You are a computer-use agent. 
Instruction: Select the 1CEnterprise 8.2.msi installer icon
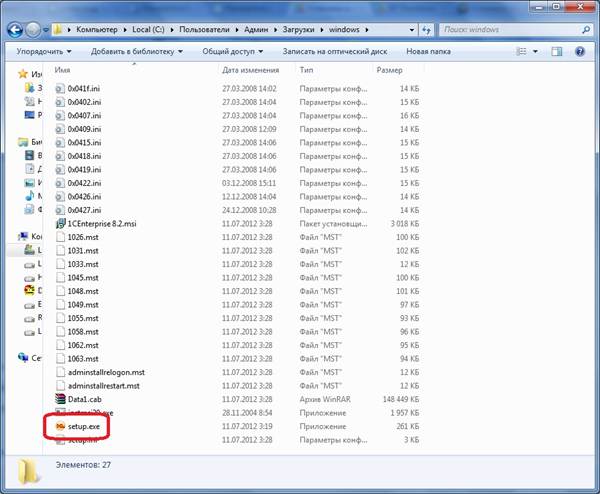coord(62,223)
